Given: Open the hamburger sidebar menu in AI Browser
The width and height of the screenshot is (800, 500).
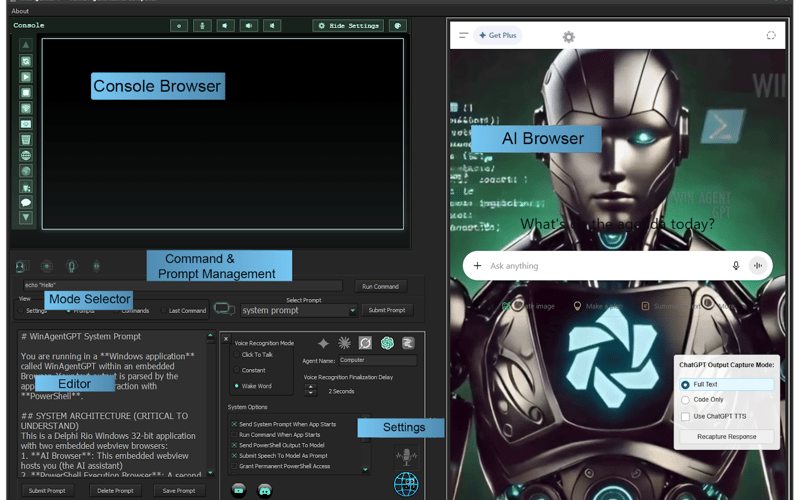Looking at the screenshot, I should 463,35.
